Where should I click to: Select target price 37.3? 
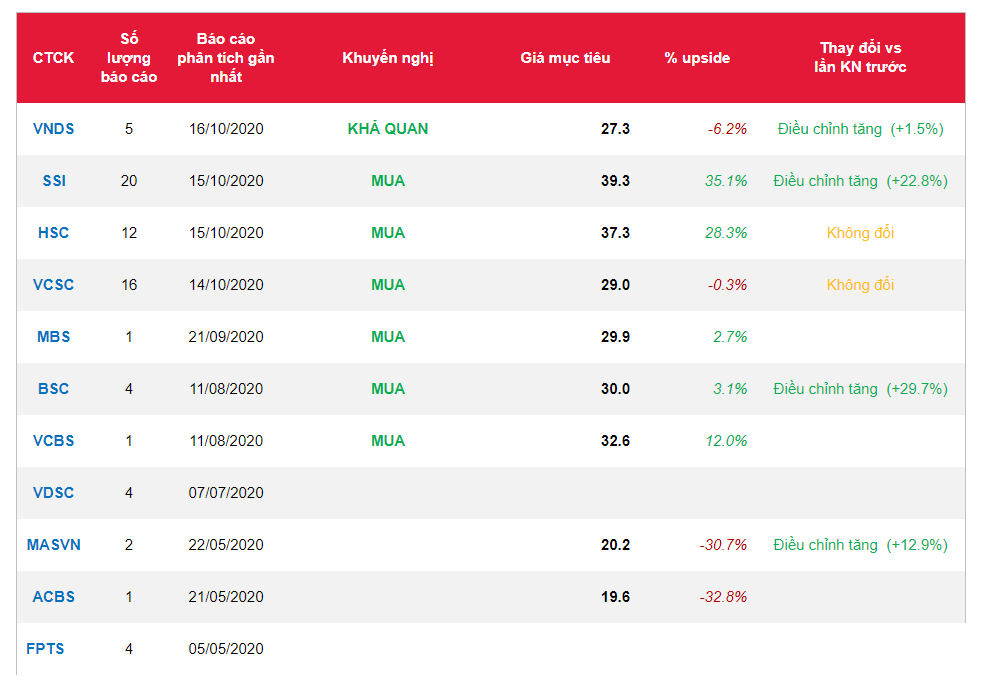tap(615, 233)
